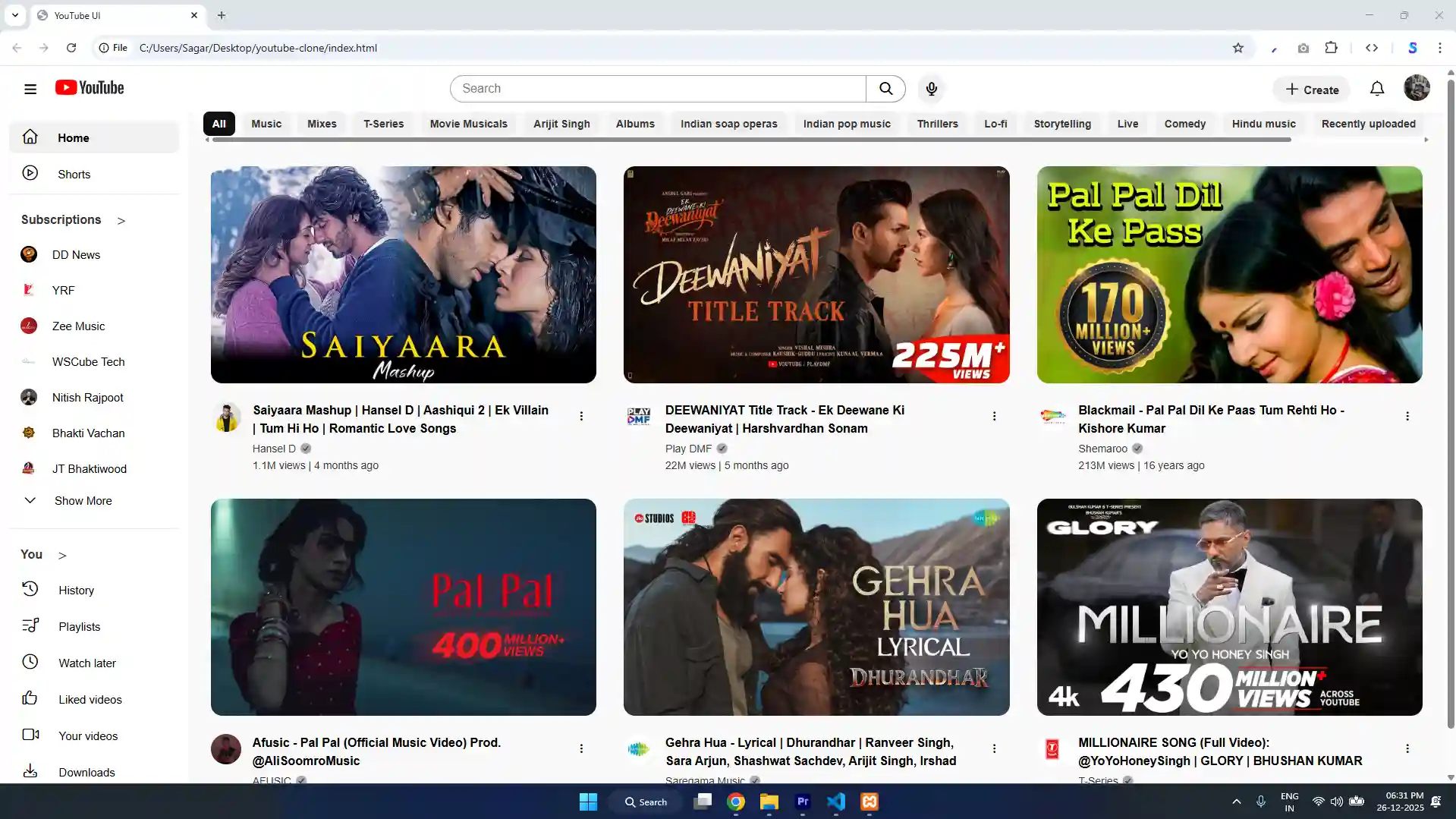Open the Zee Music channel link
1456x819 pixels.
[77, 326]
